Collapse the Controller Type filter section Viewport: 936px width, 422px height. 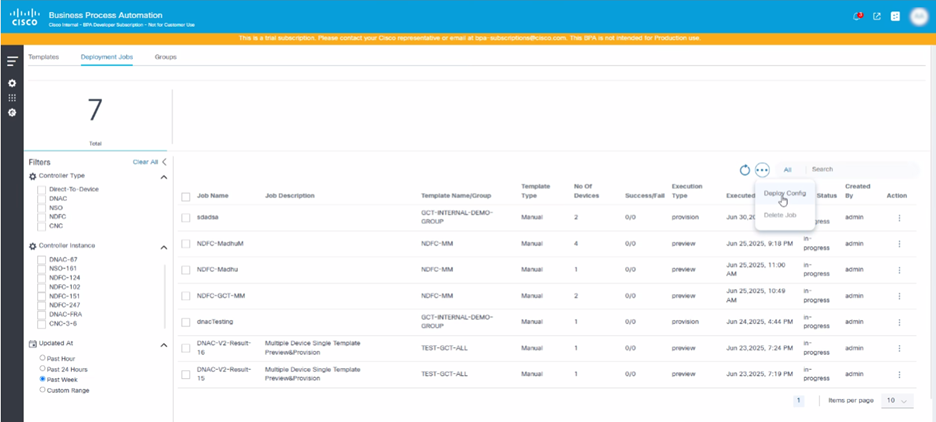[x=164, y=177]
